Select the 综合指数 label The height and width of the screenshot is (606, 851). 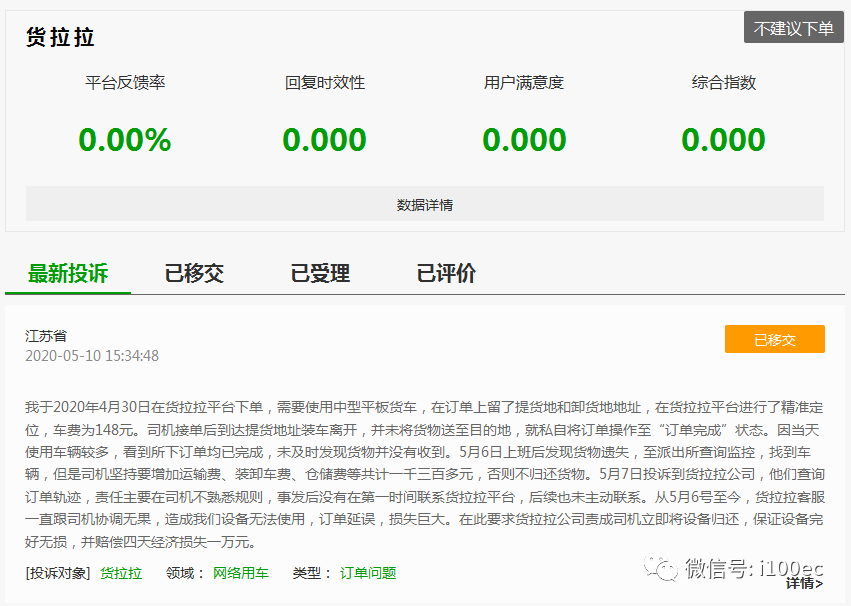pyautogui.click(x=723, y=82)
